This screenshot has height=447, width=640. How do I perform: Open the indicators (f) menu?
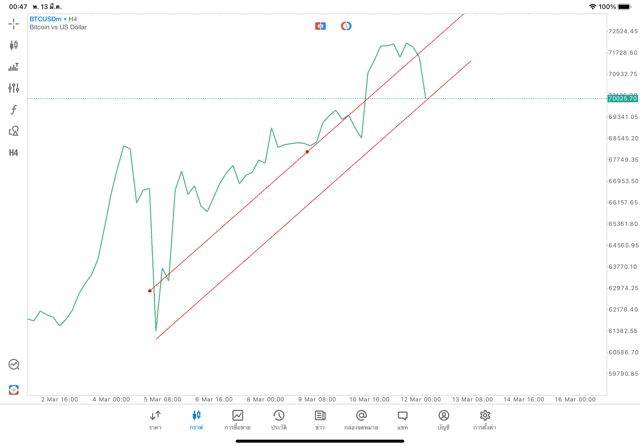pos(13,110)
